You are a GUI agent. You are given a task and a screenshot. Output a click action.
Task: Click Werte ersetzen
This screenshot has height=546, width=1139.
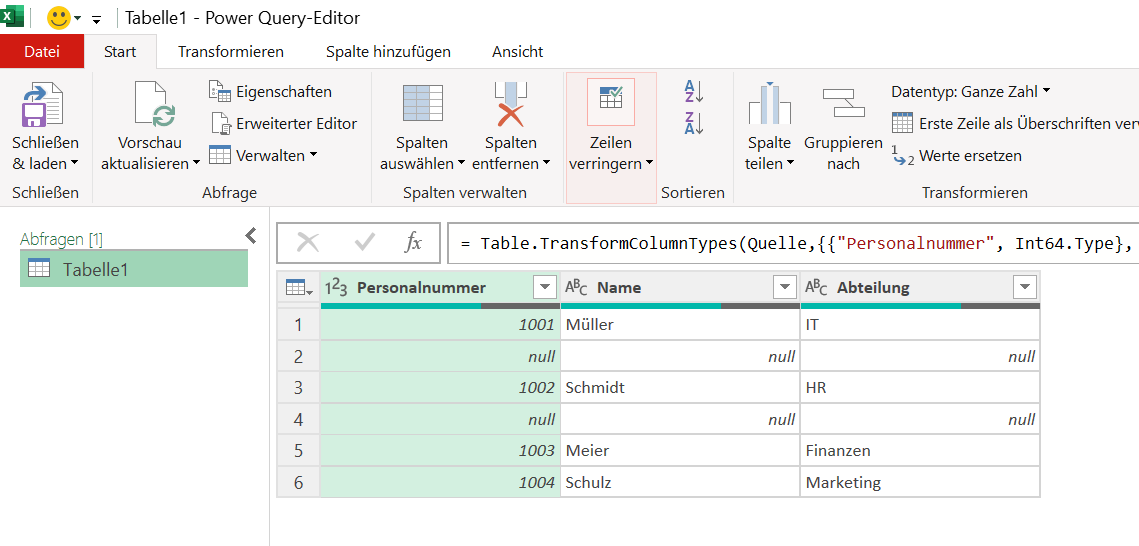point(956,155)
